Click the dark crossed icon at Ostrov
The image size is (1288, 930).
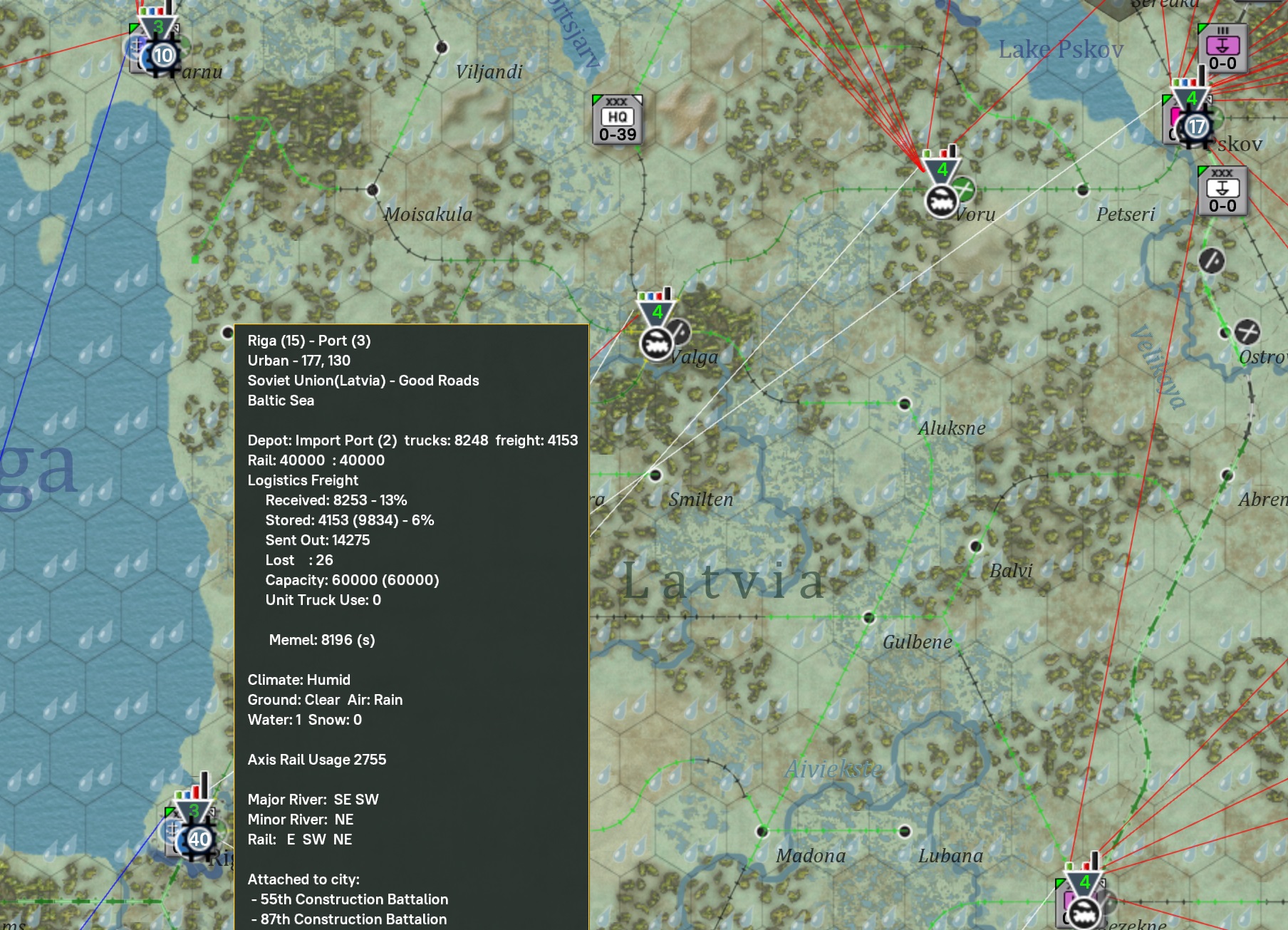coord(1247,331)
